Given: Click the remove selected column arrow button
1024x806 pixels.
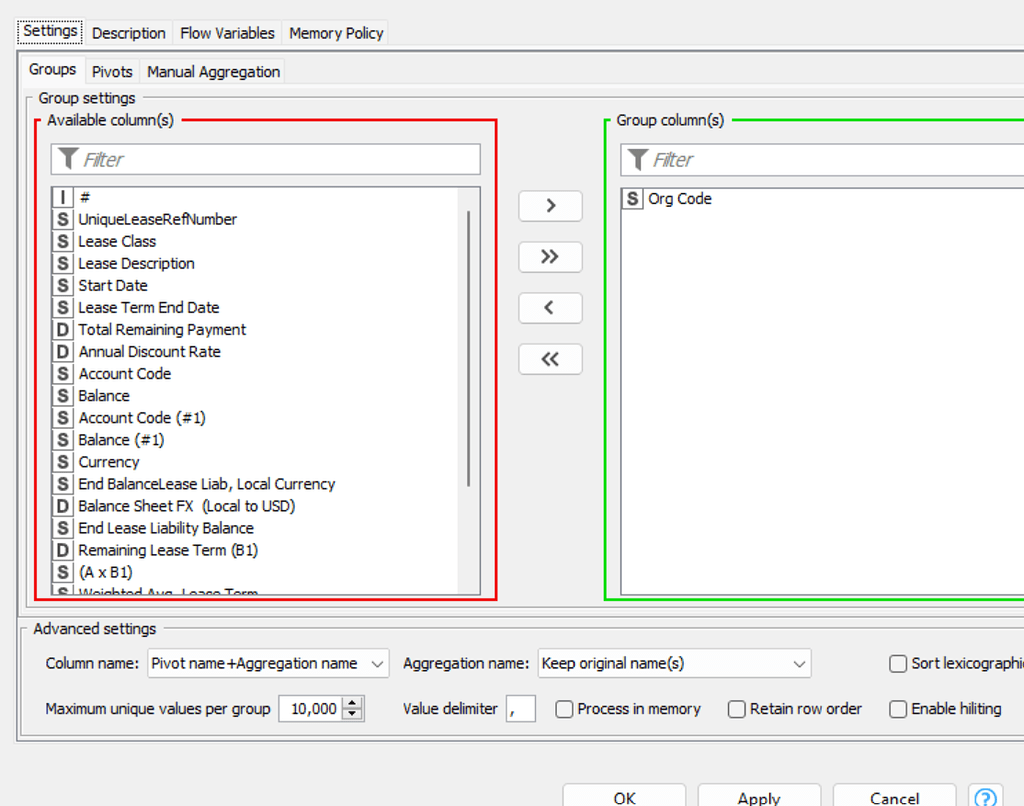Looking at the screenshot, I should pos(550,308).
